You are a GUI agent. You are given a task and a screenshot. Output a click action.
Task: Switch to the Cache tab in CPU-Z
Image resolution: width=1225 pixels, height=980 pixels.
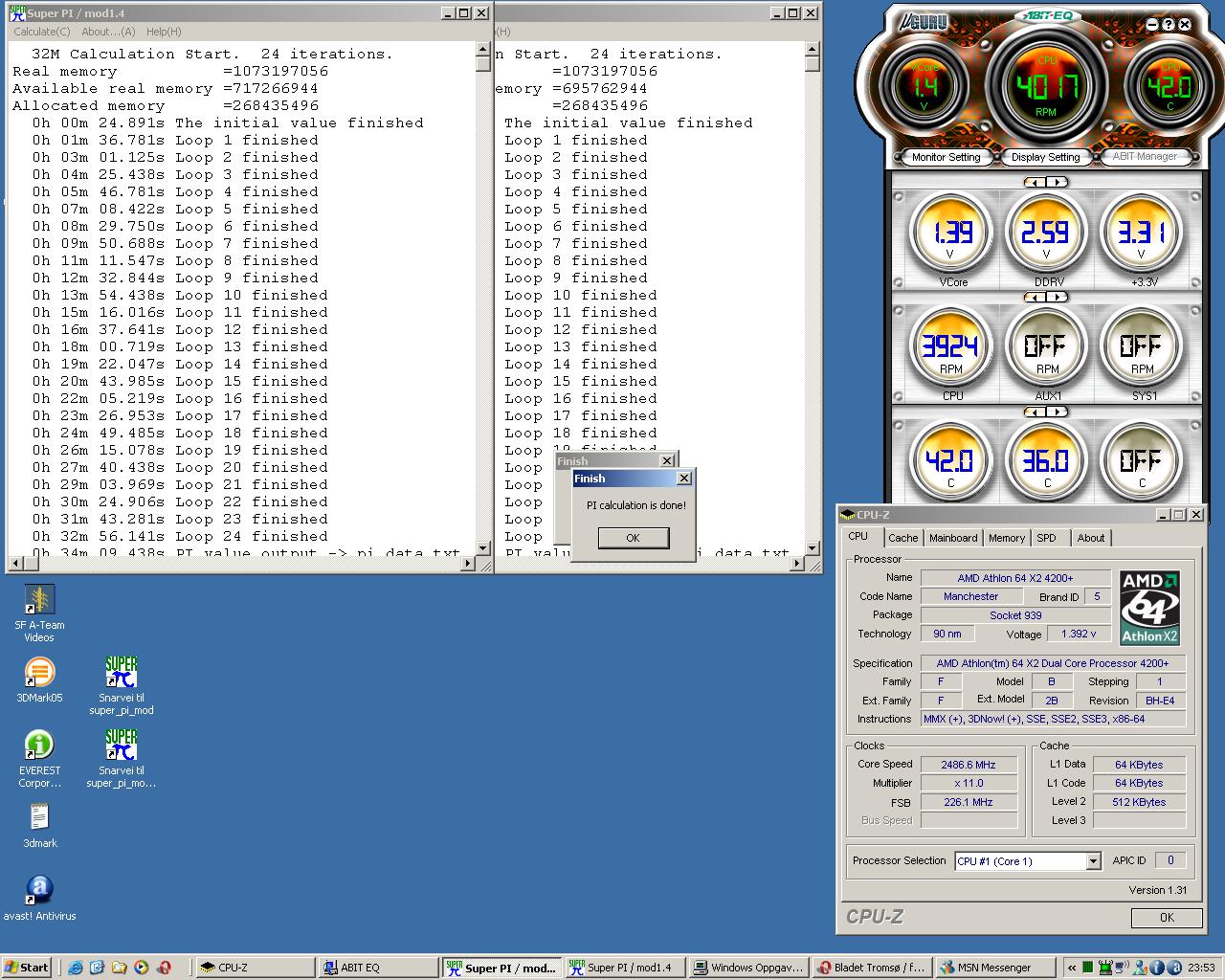[x=902, y=538]
